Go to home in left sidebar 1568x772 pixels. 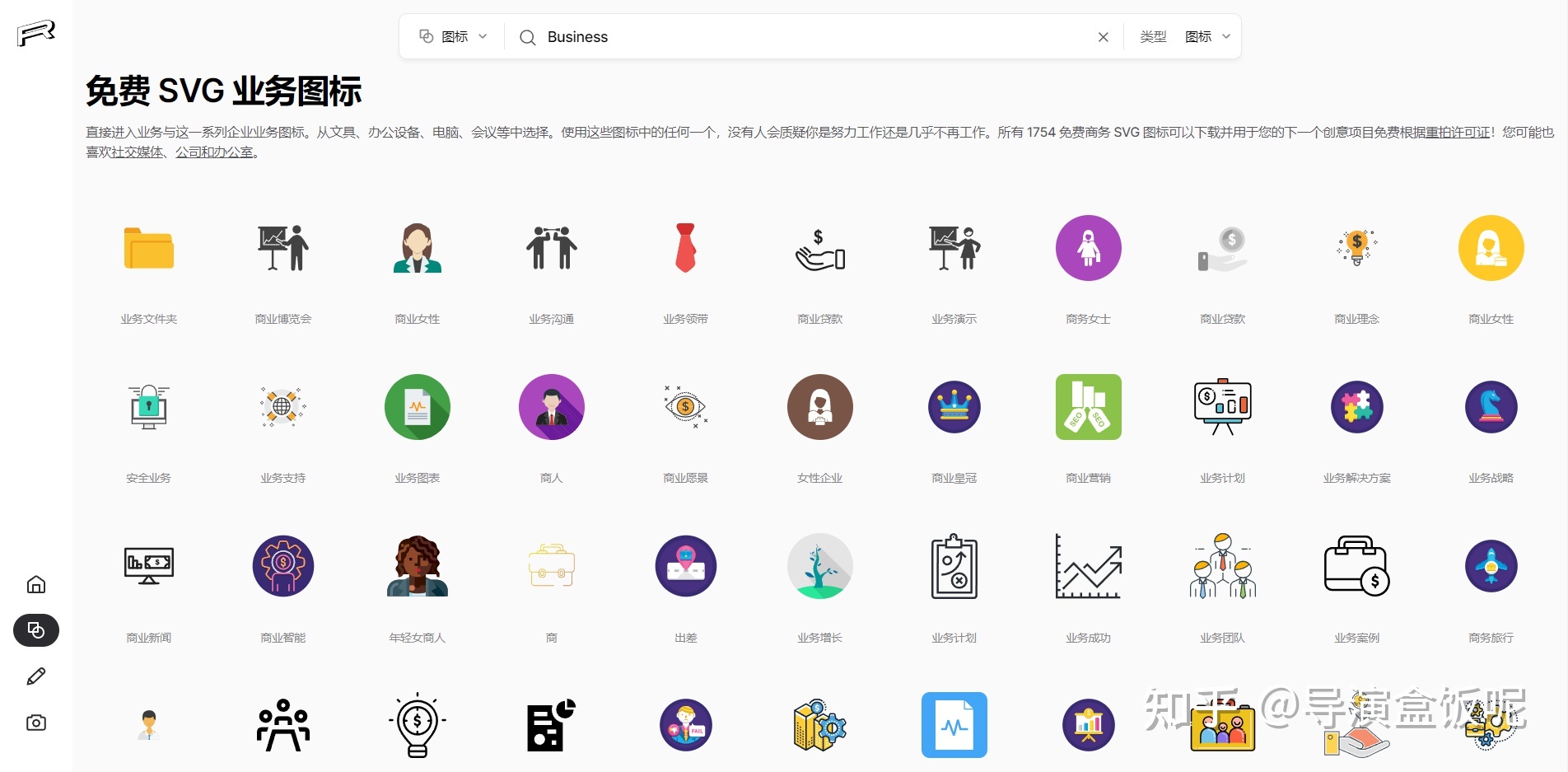[x=36, y=585]
